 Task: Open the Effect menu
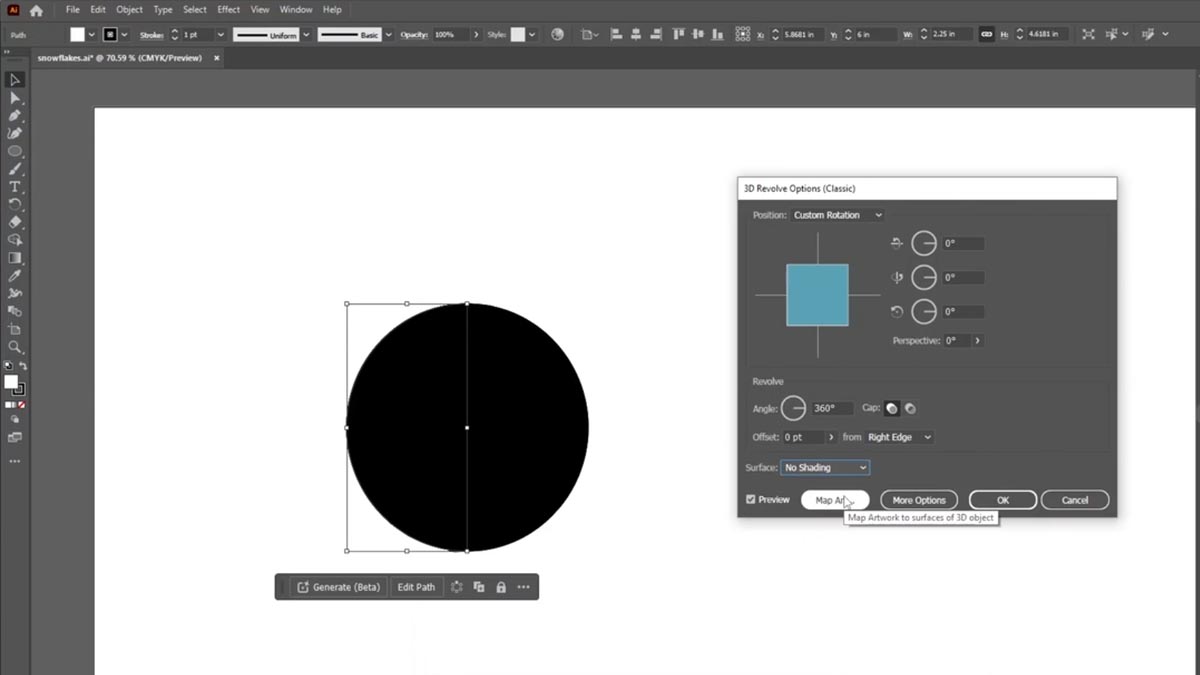[x=228, y=10]
